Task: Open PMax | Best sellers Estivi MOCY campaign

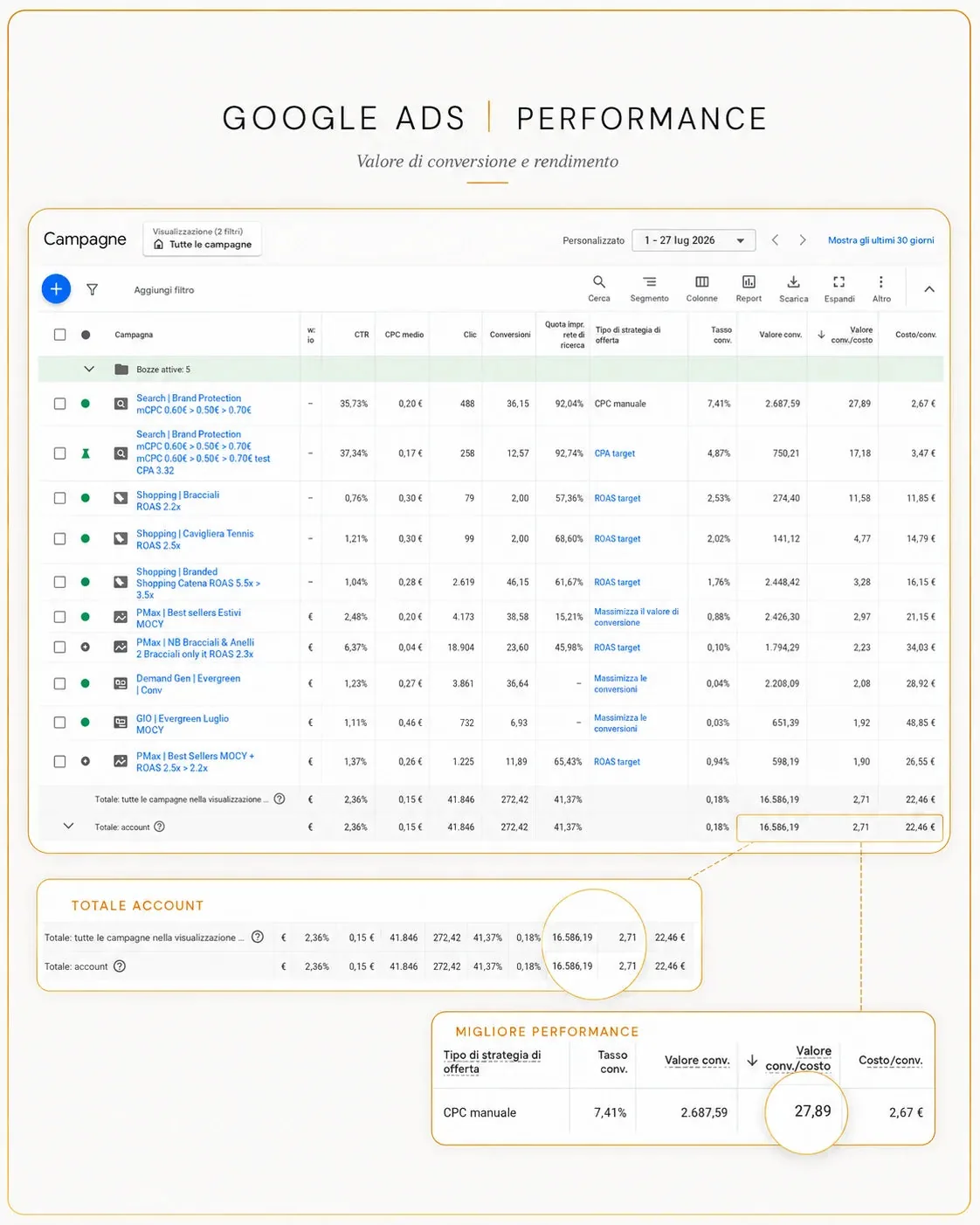Action: [x=189, y=619]
